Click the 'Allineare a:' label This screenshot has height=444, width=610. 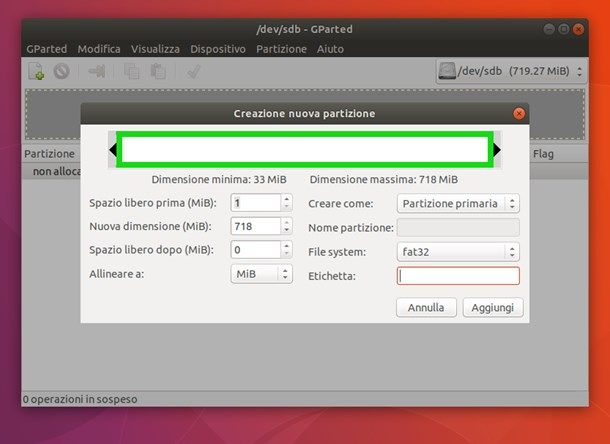point(117,274)
